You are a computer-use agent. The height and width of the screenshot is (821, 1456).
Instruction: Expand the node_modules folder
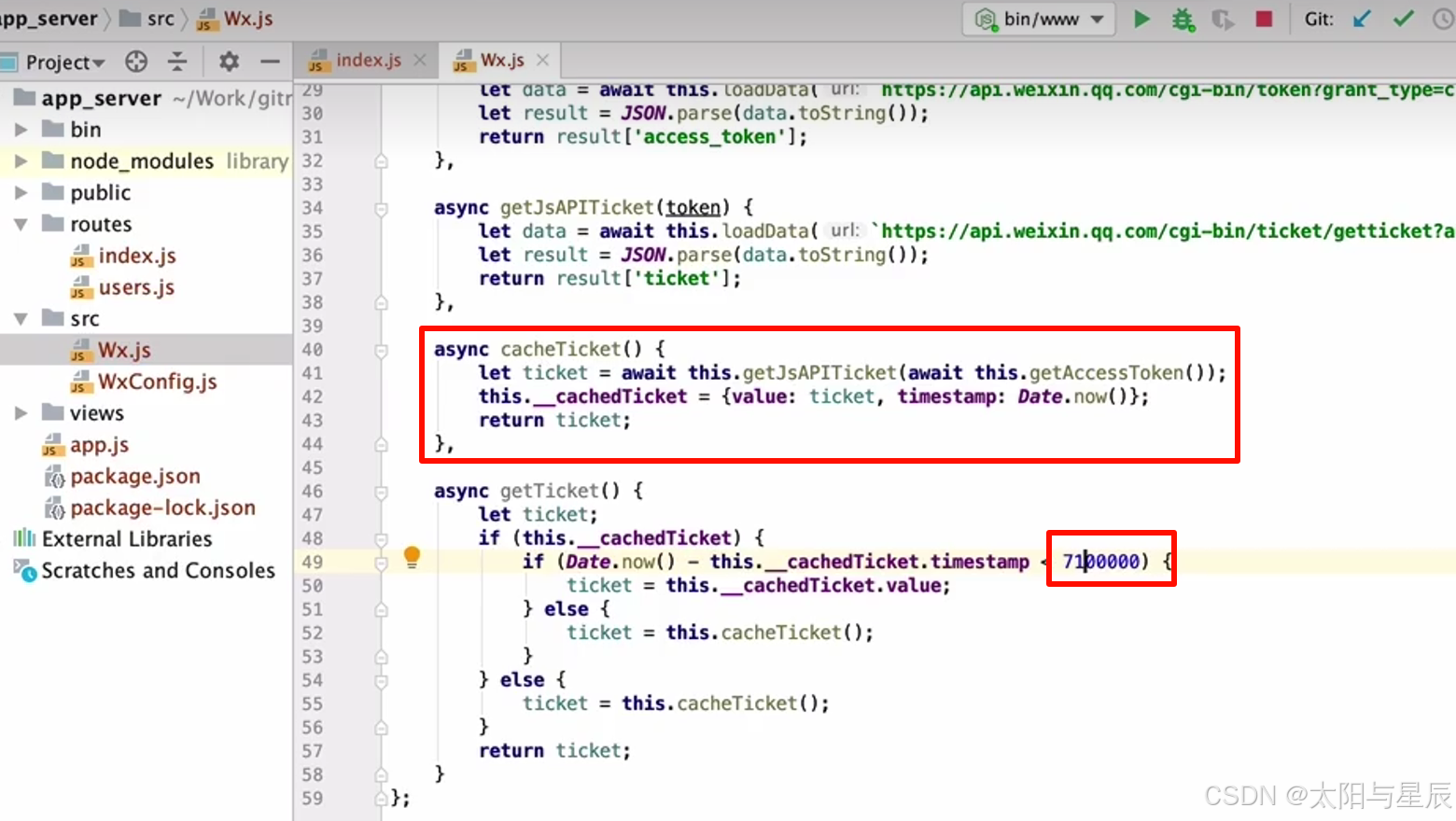[21, 161]
